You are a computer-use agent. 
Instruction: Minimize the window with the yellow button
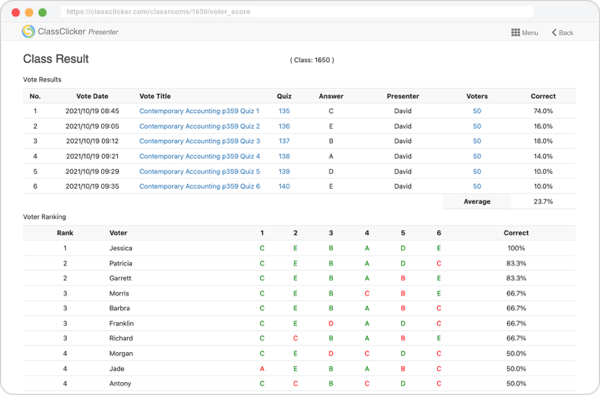[29, 12]
